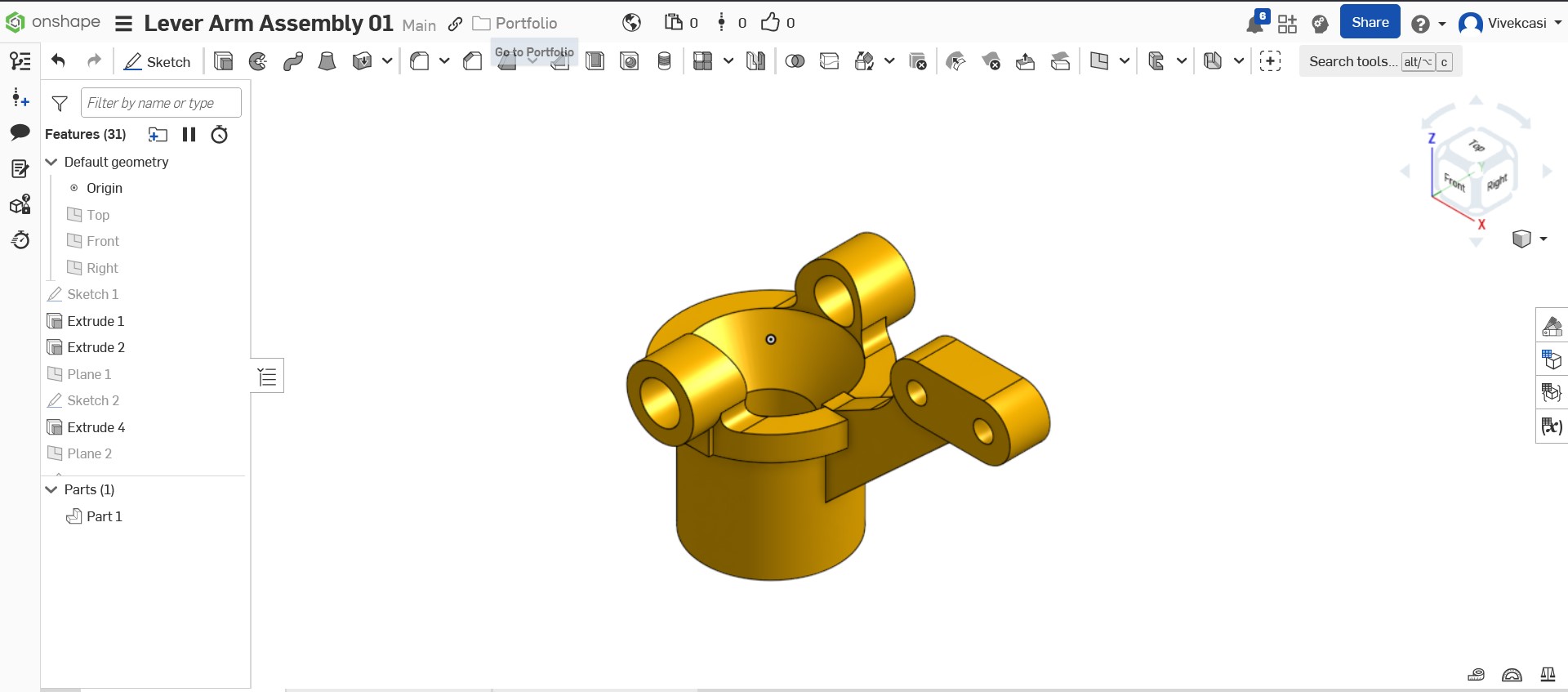Select the Sweep tool
The image size is (1568, 692).
tap(293, 61)
